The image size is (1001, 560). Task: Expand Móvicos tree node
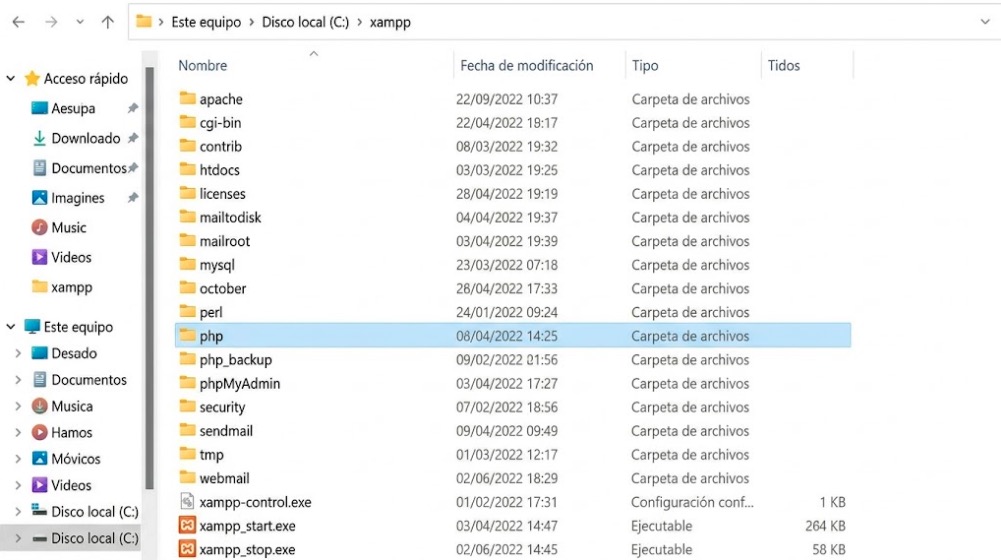(x=19, y=458)
